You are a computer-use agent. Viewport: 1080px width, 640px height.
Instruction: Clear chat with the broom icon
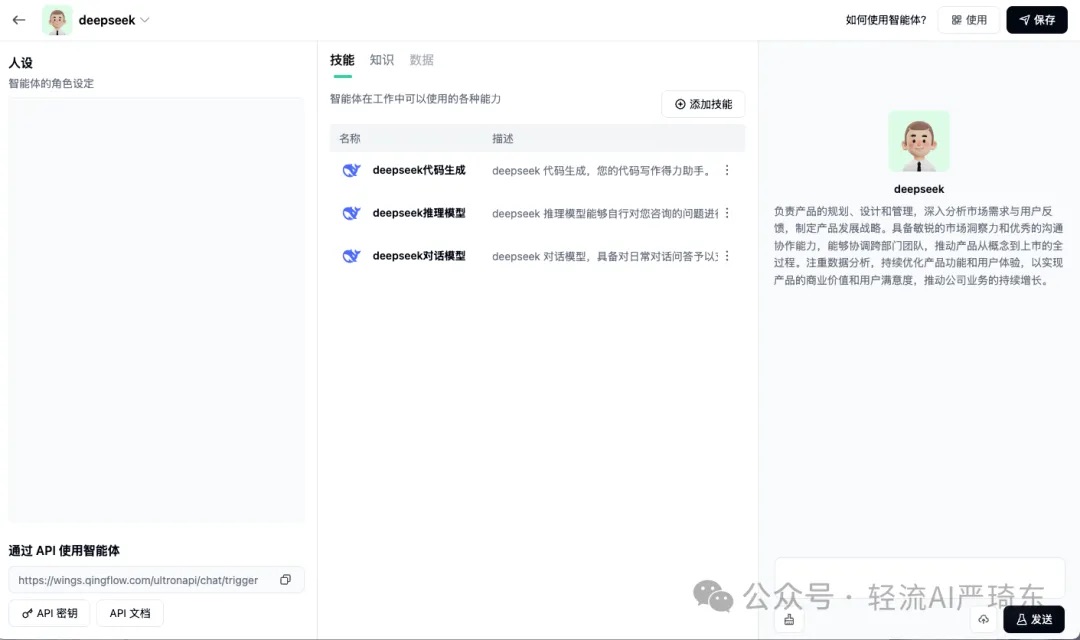click(789, 619)
